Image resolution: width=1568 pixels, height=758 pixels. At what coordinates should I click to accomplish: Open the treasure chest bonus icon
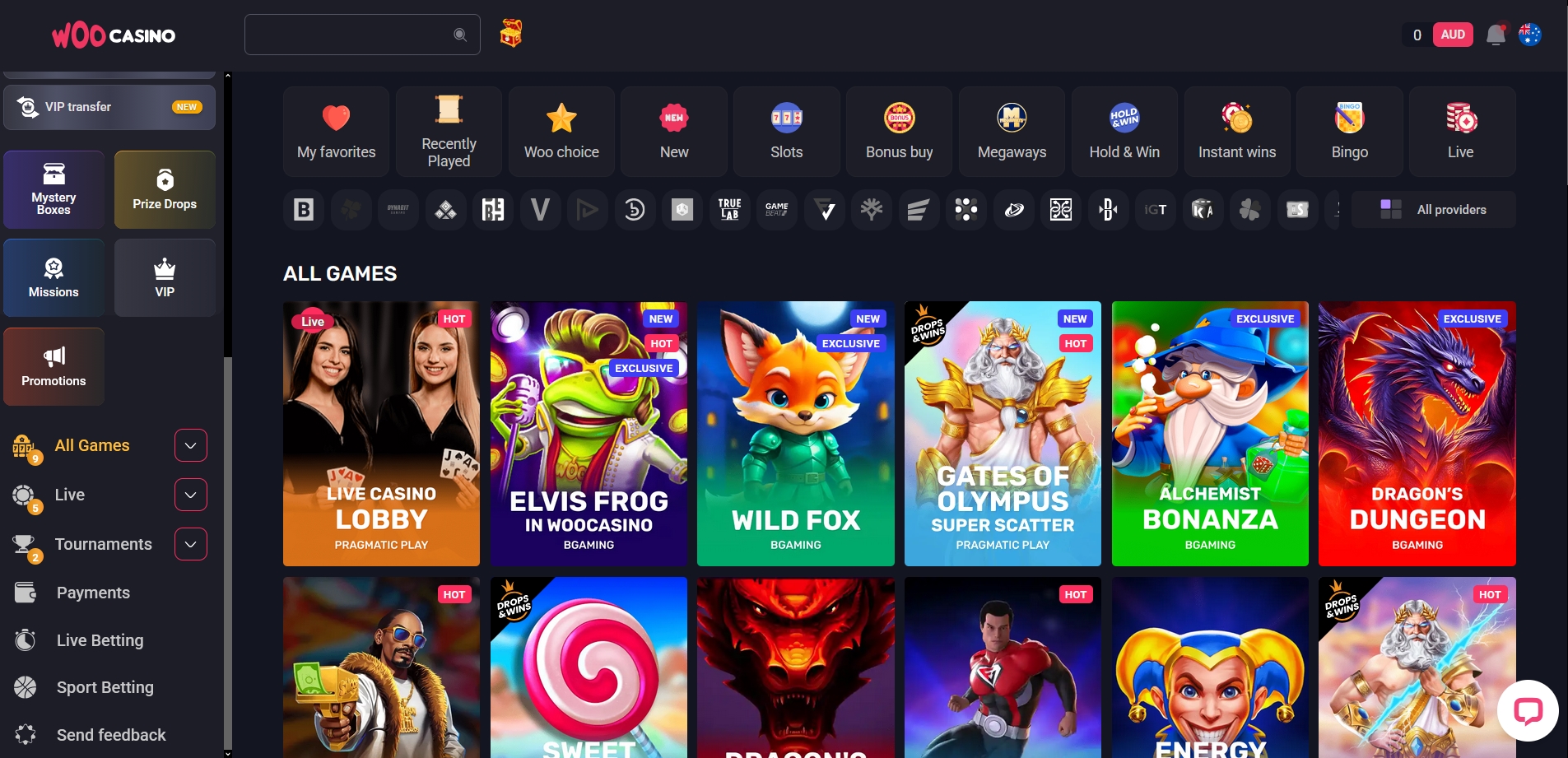[510, 34]
